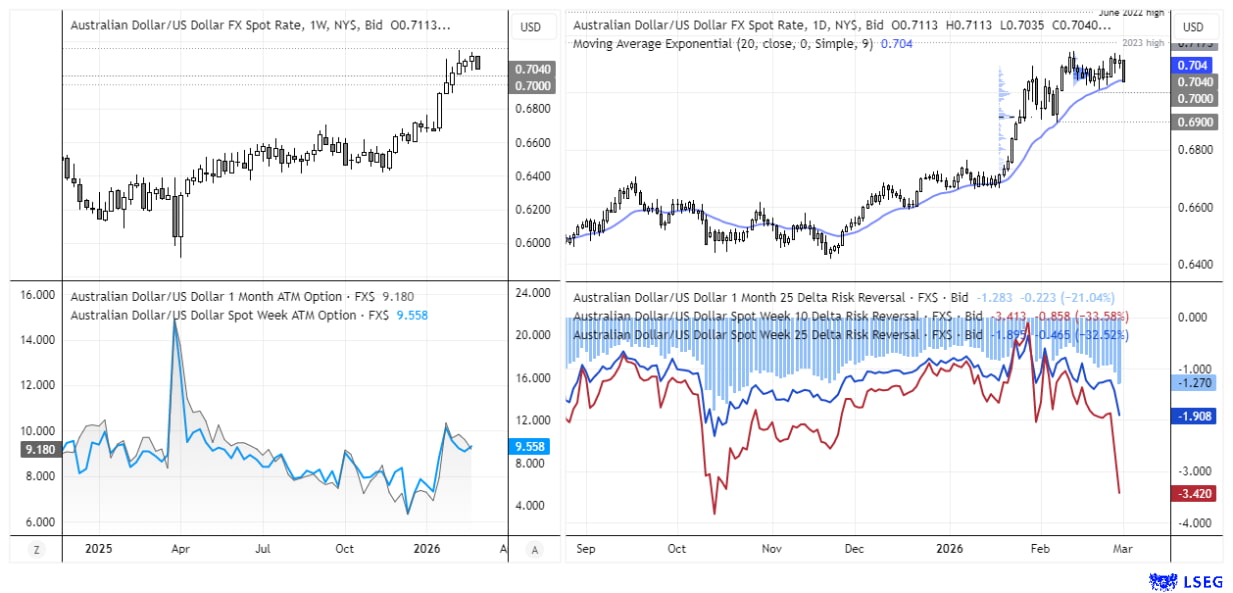Image resolution: width=1233 pixels, height=593 pixels.
Task: Click the Feb label on the daily time axis
Action: click(x=1041, y=549)
